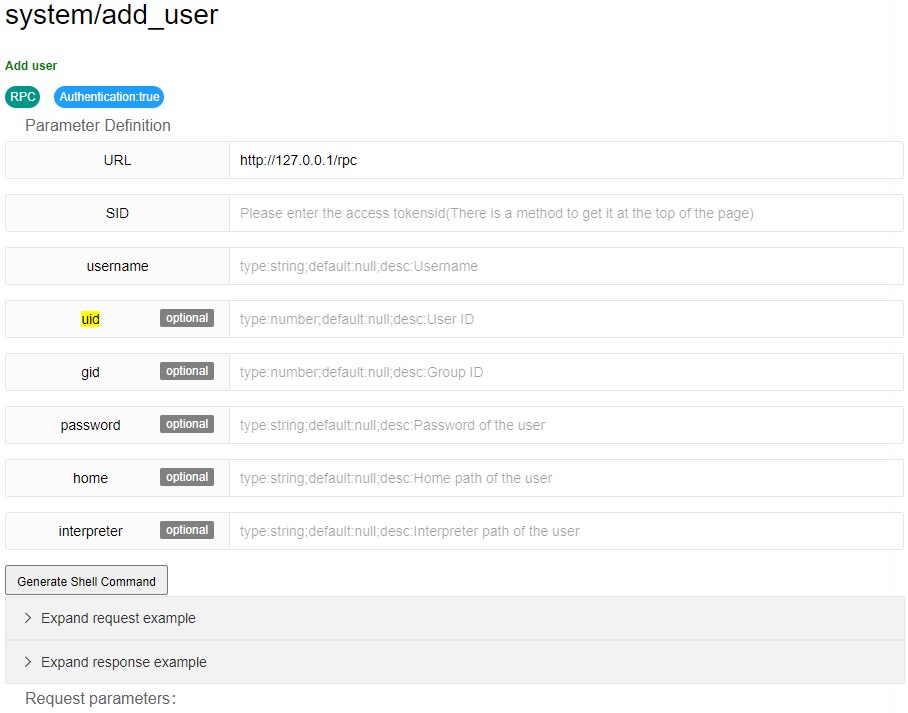This screenshot has width=908, height=713.
Task: Click the password input field
Action: click(x=565, y=425)
